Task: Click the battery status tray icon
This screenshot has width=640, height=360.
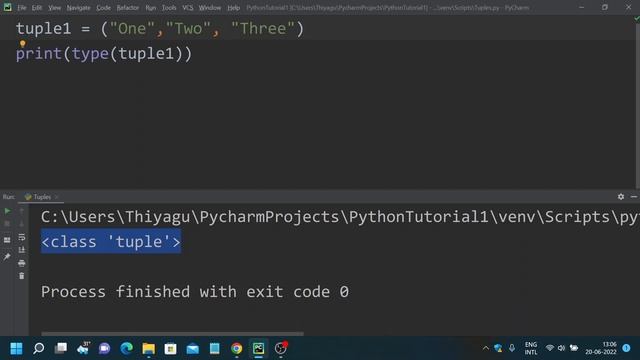Action: (x=574, y=348)
